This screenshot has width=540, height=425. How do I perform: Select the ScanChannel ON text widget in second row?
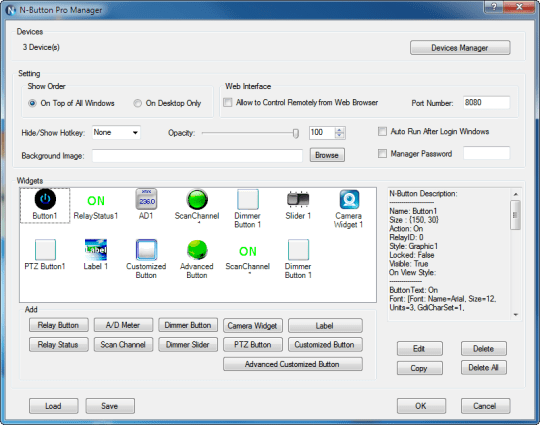248,251
